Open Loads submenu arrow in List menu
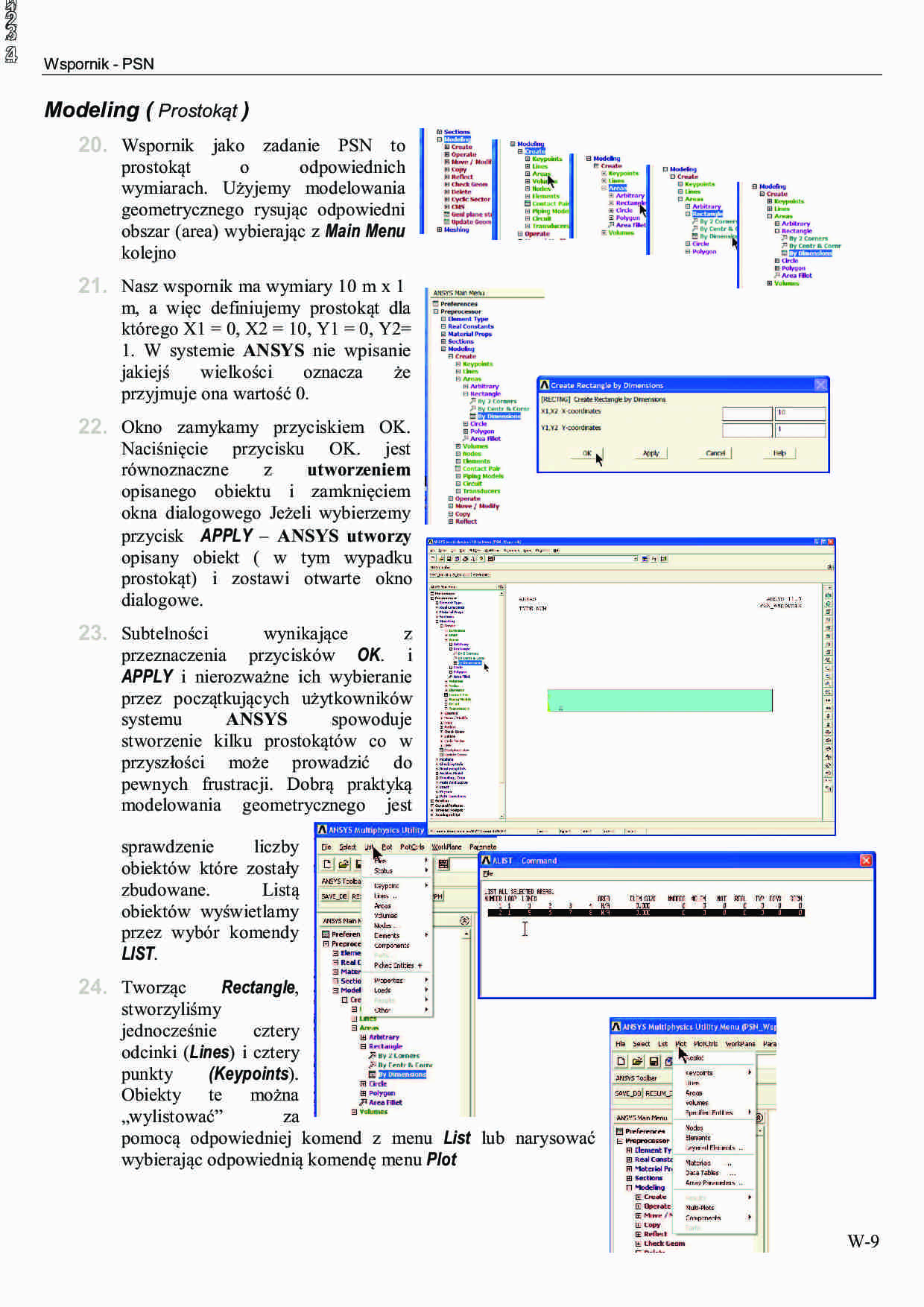Viewport: 924px width, 1307px height. pos(426,990)
